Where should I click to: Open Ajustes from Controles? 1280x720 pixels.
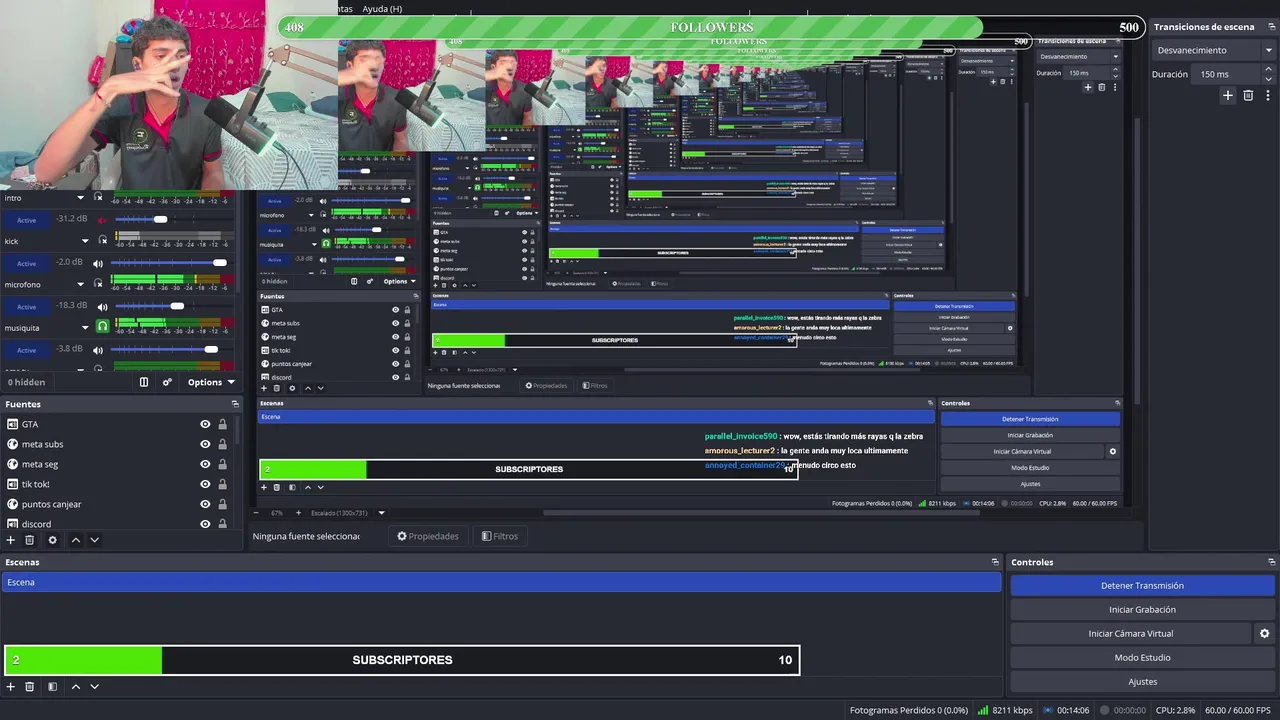point(1142,682)
